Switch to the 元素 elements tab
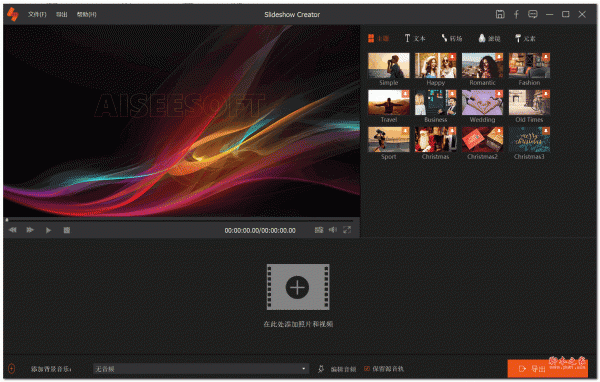Screen dimensions: 600x382 point(525,38)
